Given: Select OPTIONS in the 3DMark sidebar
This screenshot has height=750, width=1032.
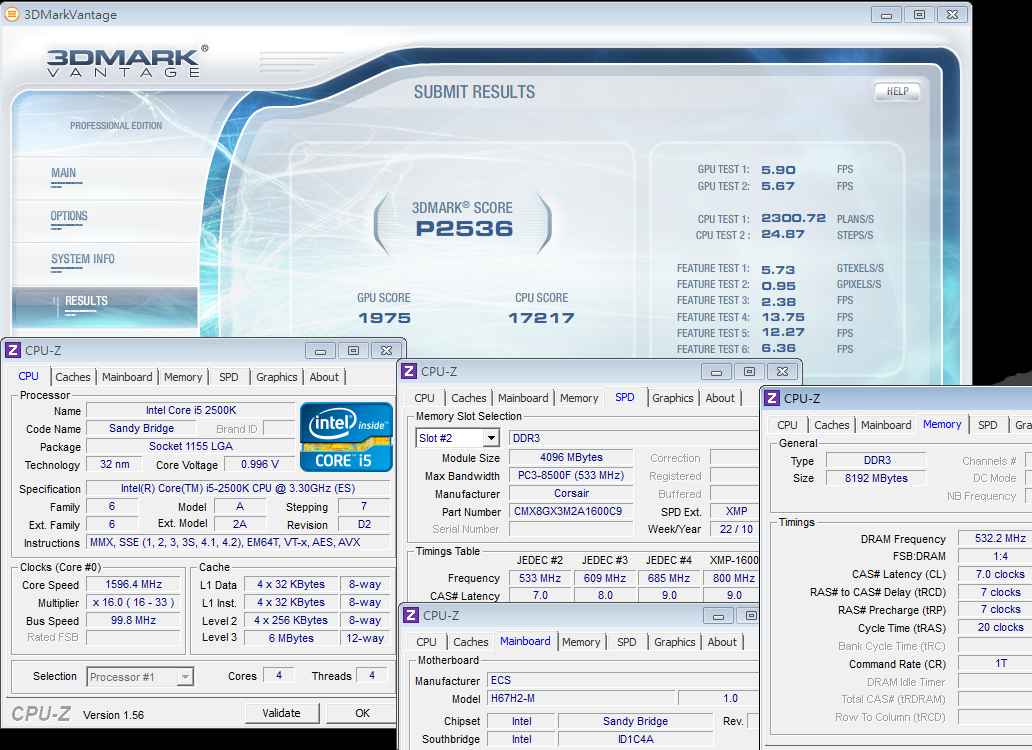Looking at the screenshot, I should tap(69, 216).
